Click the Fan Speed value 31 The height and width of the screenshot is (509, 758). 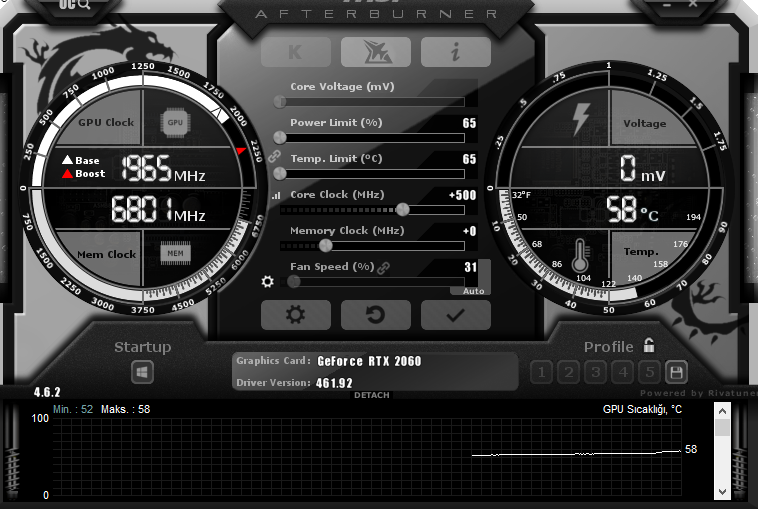pos(471,267)
